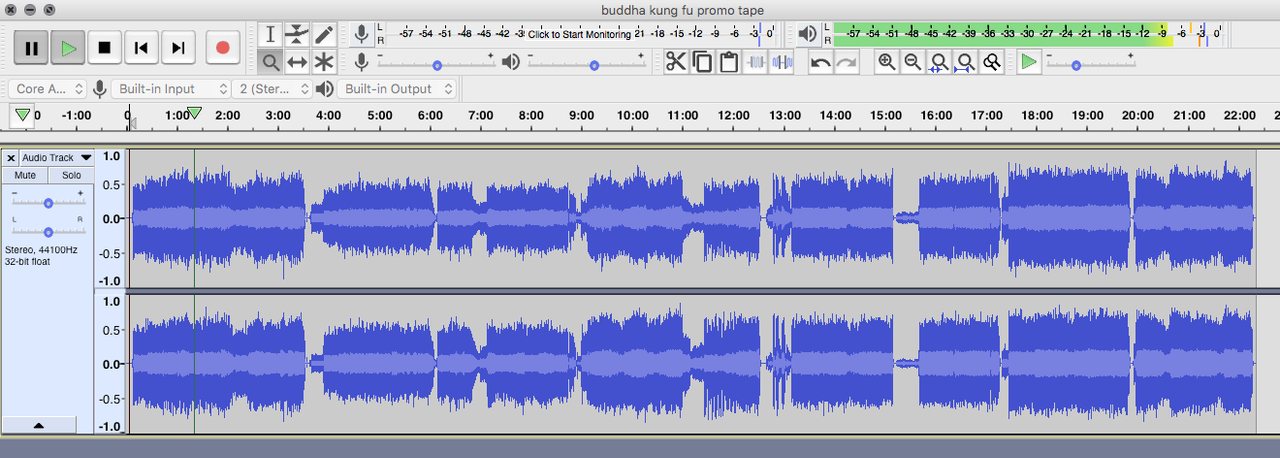Mute the Audio Track

point(25,175)
